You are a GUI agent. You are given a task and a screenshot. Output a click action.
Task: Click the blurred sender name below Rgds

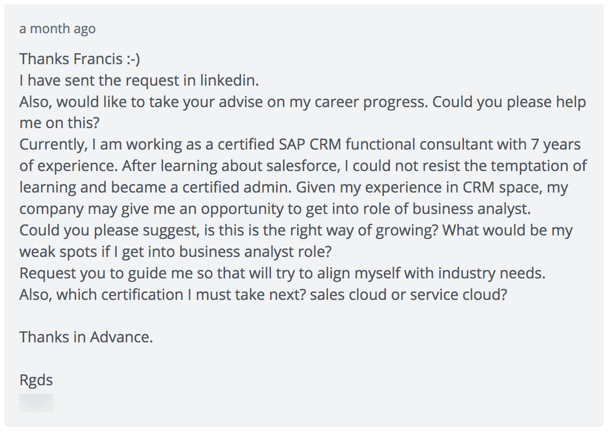(x=36, y=403)
